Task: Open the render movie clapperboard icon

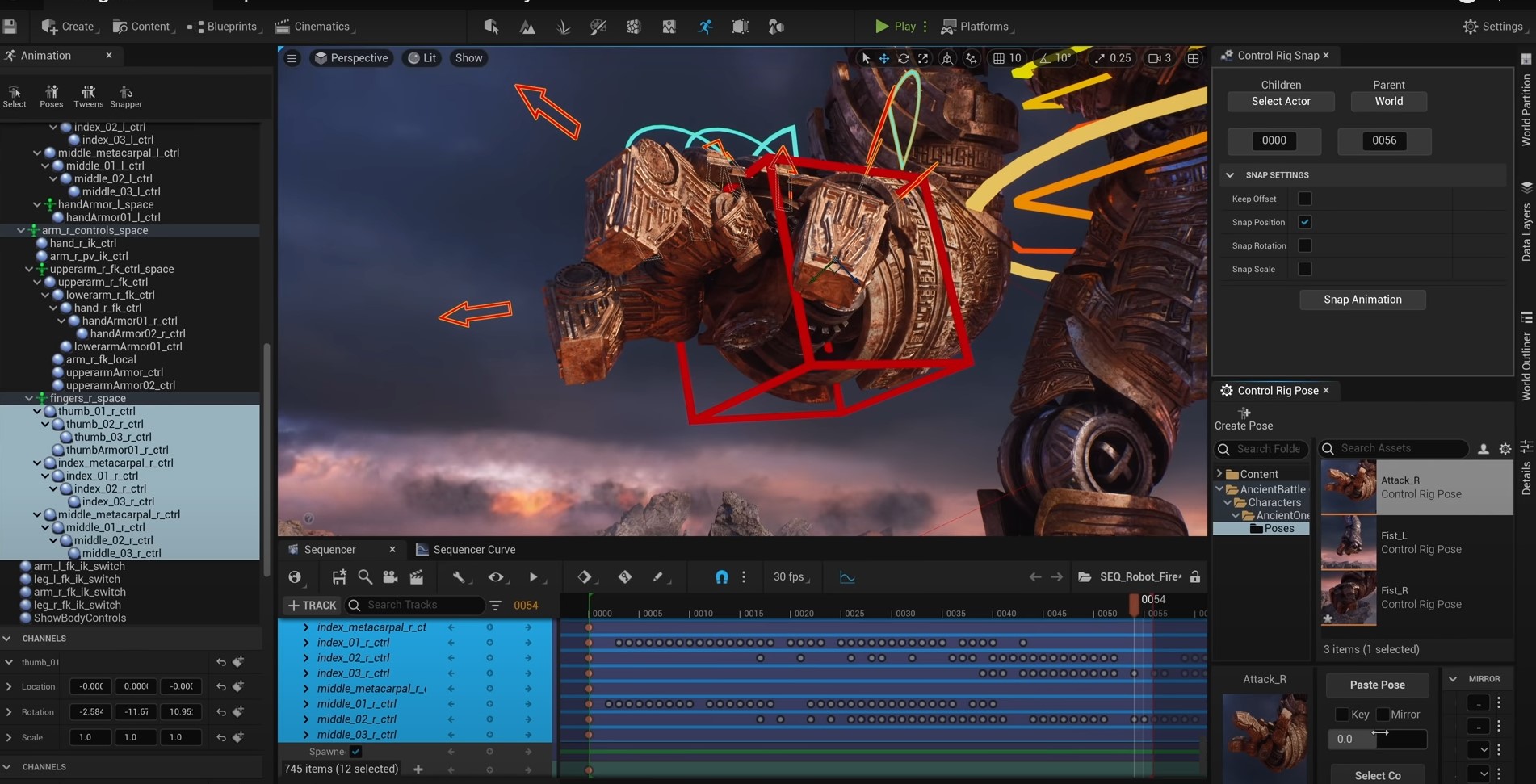Action: point(417,576)
